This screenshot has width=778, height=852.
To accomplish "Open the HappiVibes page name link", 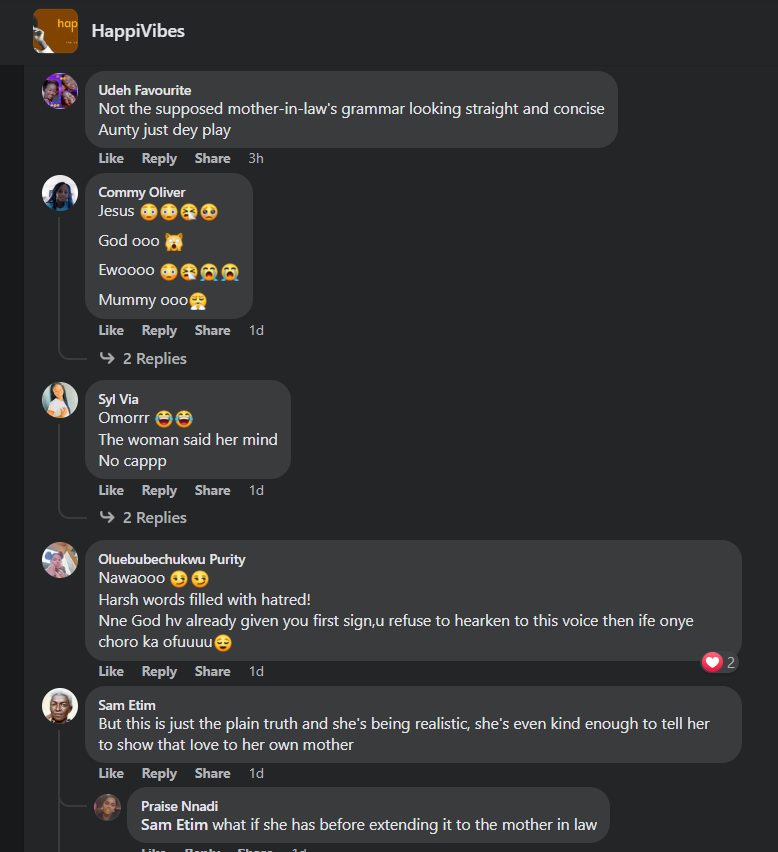I will 138,31.
